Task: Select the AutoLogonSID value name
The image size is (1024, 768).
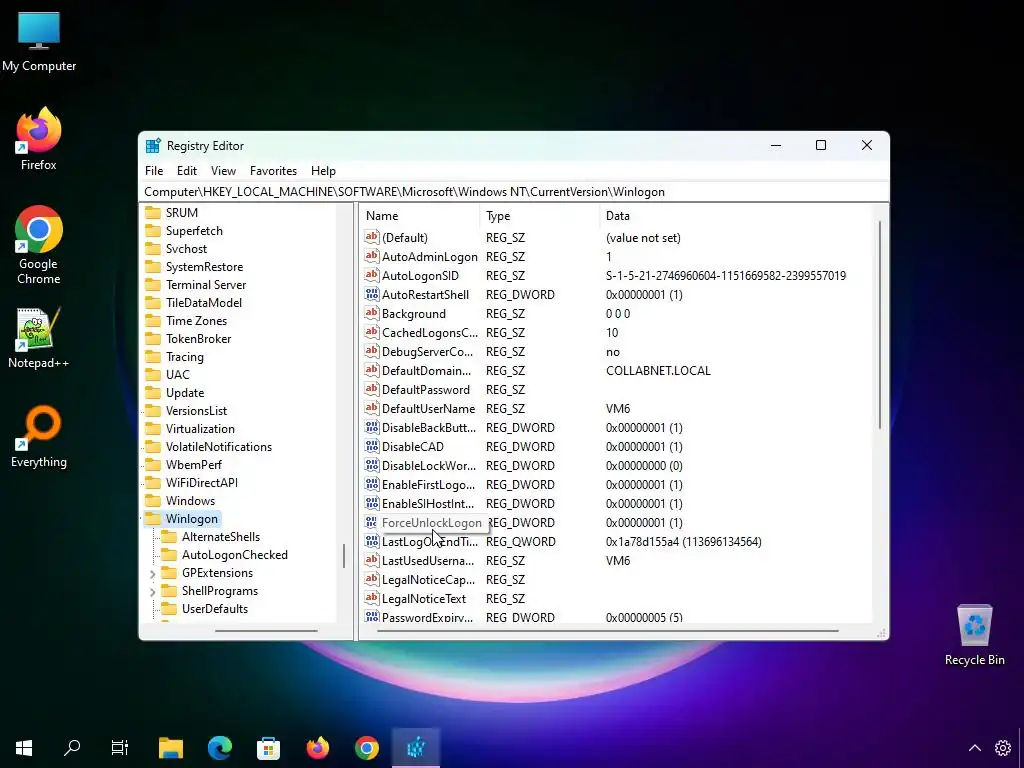Action: 421,276
